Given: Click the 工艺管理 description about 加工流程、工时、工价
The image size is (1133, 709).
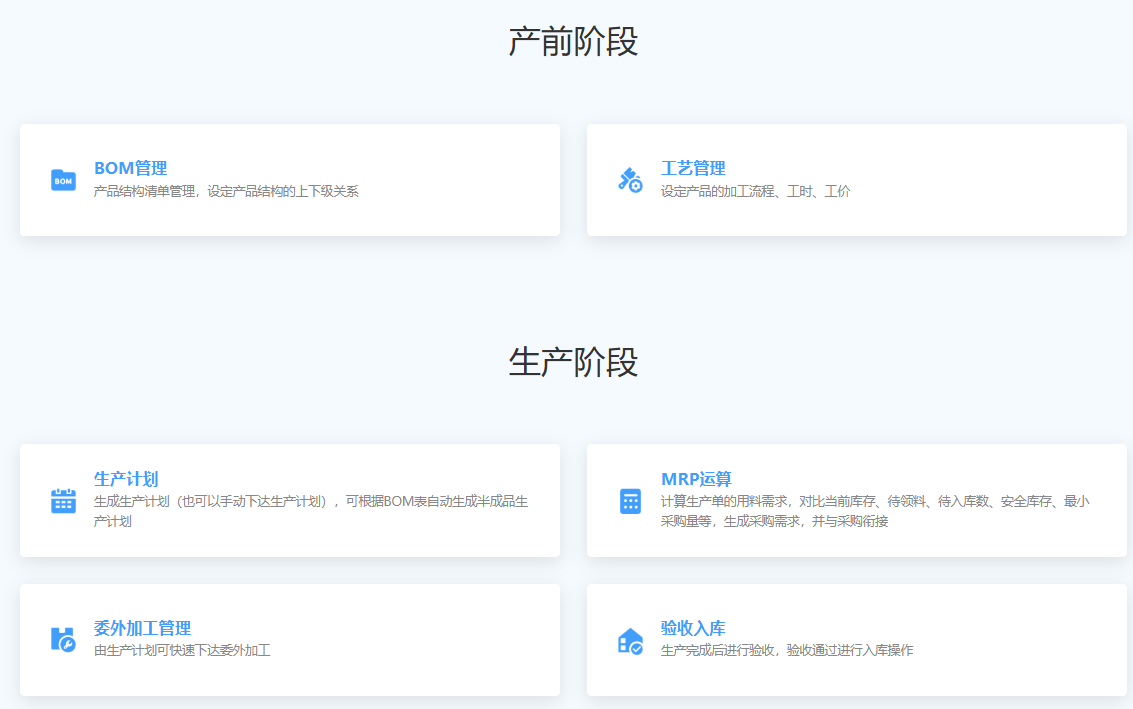Looking at the screenshot, I should click(x=755, y=191).
